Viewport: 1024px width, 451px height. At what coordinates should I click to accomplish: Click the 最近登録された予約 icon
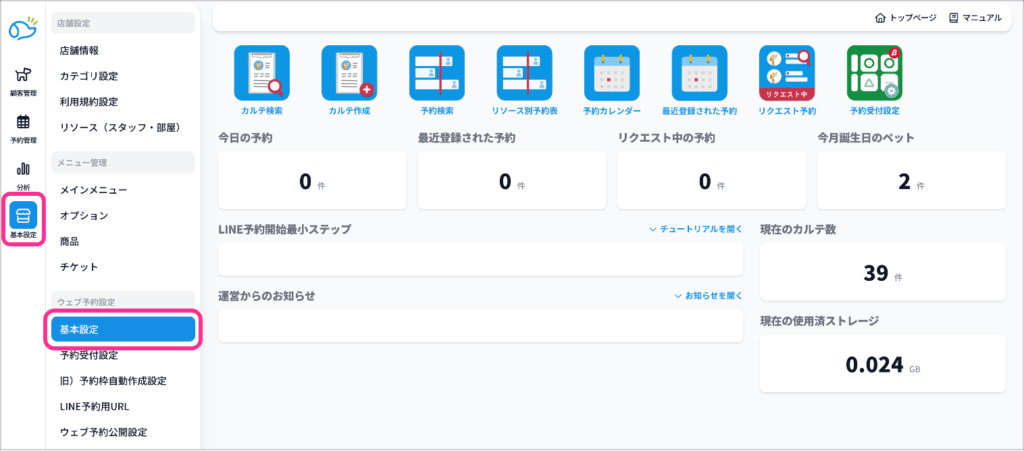[699, 73]
